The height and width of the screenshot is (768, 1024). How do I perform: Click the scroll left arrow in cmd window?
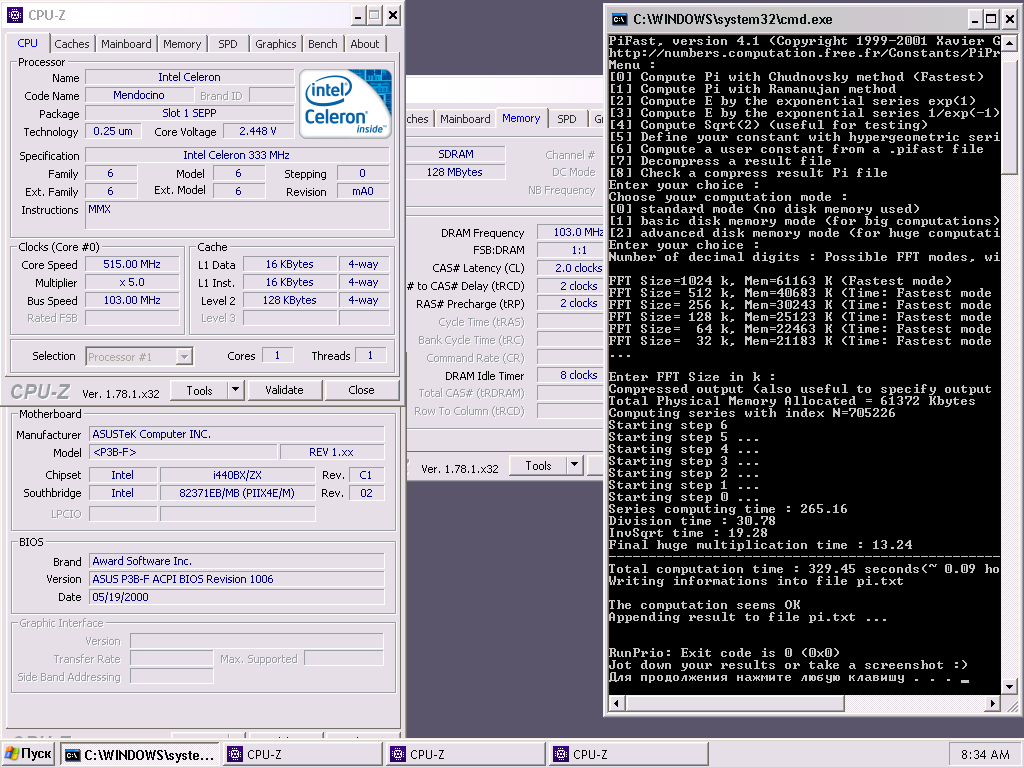[x=617, y=703]
